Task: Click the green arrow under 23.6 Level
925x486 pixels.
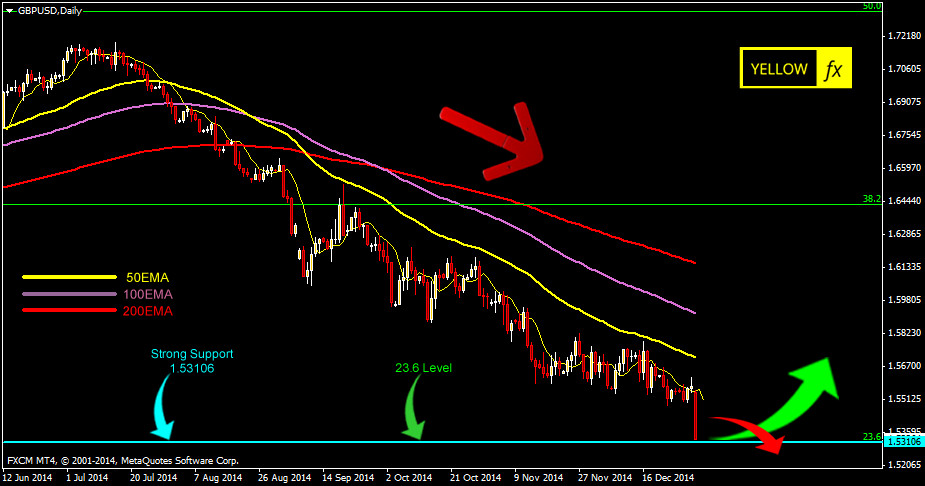Action: click(415, 412)
